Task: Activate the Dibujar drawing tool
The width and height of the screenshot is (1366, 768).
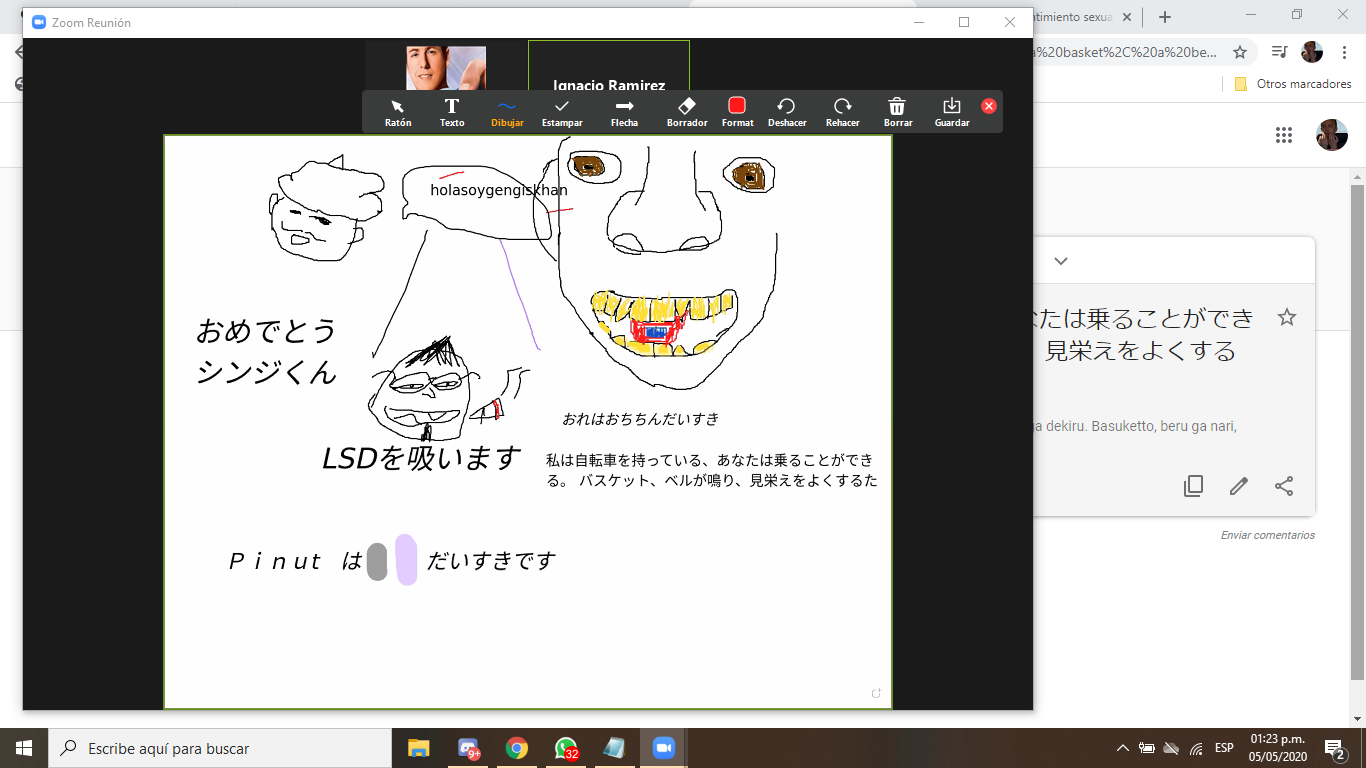Action: 507,111
